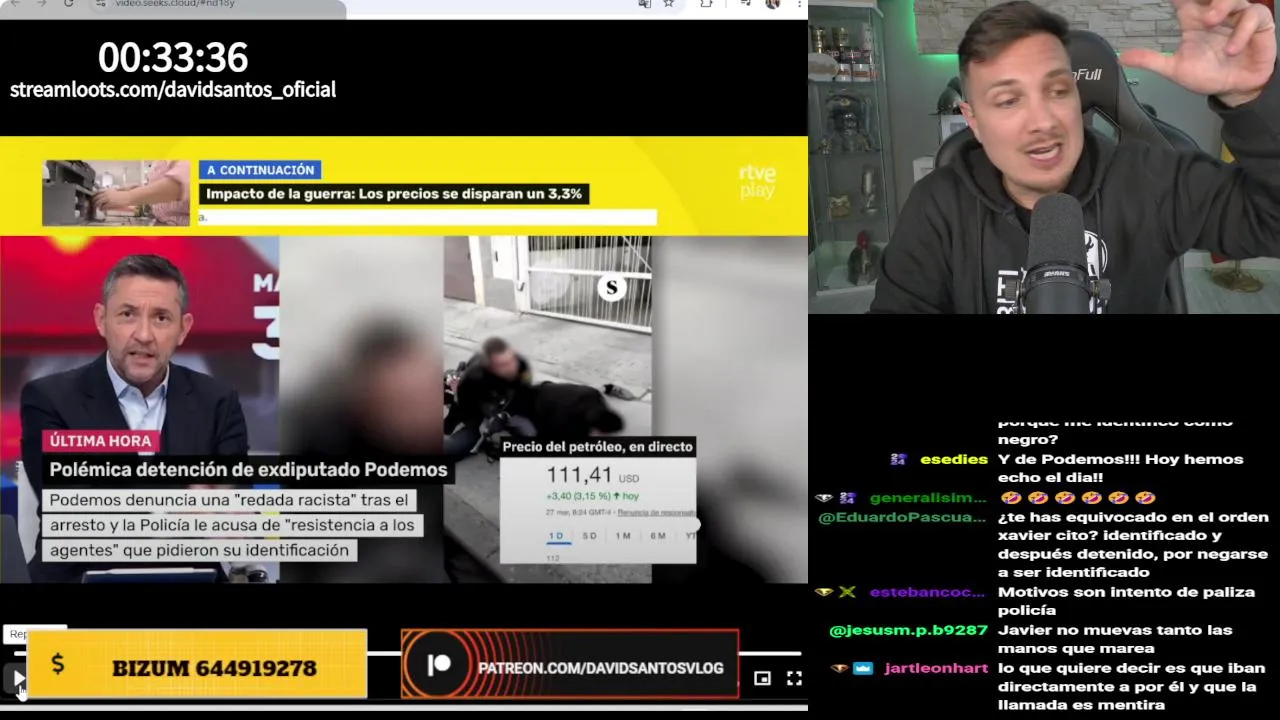The height and width of the screenshot is (720, 1280).
Task: Click the X badge beside estebancoc...
Action: 847,592
